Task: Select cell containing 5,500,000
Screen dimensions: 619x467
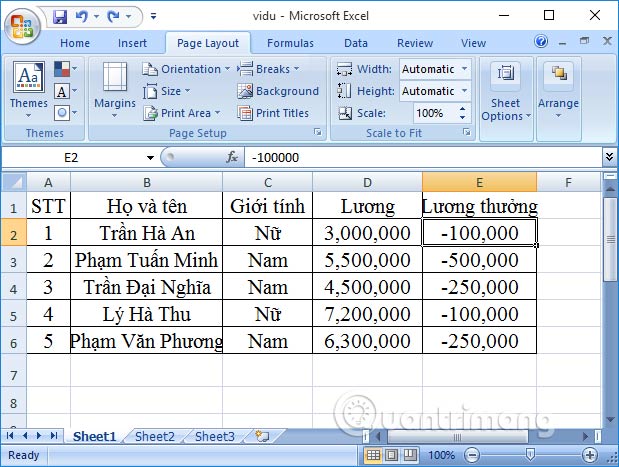Action: [367, 259]
